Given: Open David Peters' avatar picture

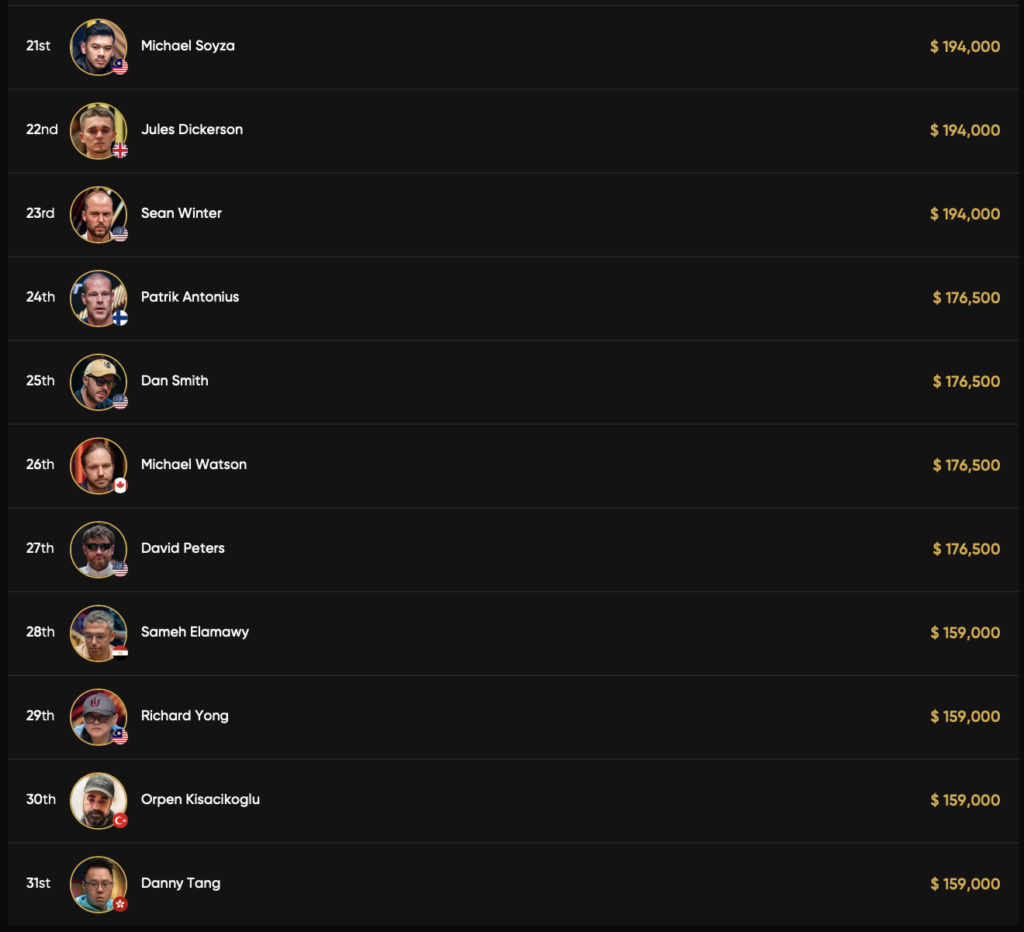Looking at the screenshot, I should (x=97, y=548).
